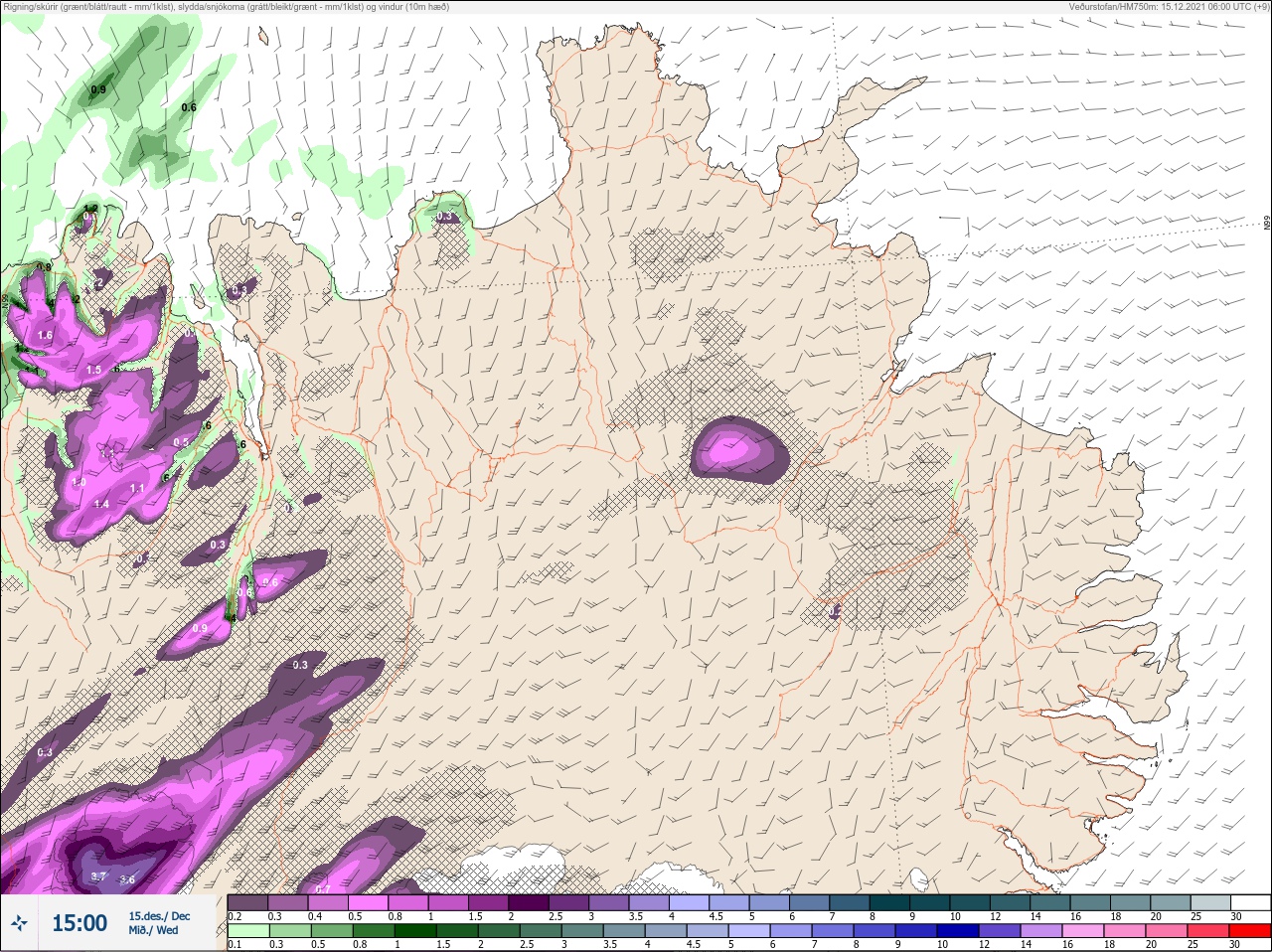Viewport: 1272px width, 952px height.
Task: Click the 0.5 precipitation value on the map
Action: (x=181, y=443)
